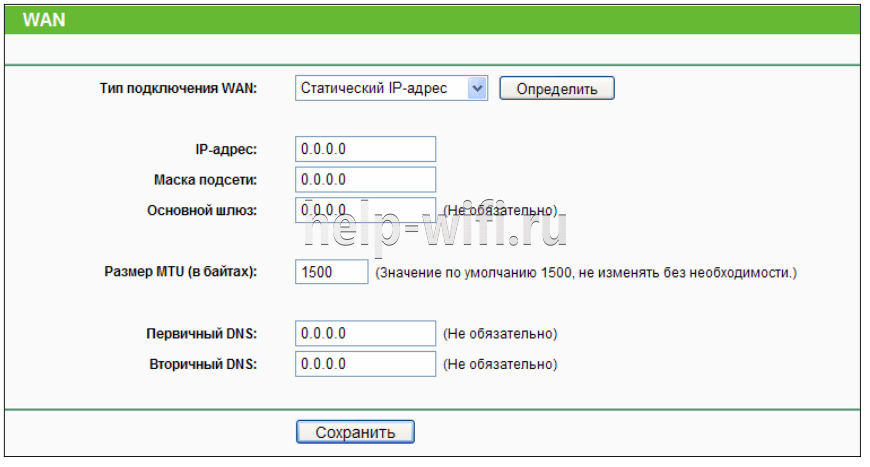Click the Первичный DNS label
870x467 pixels.
(x=202, y=333)
